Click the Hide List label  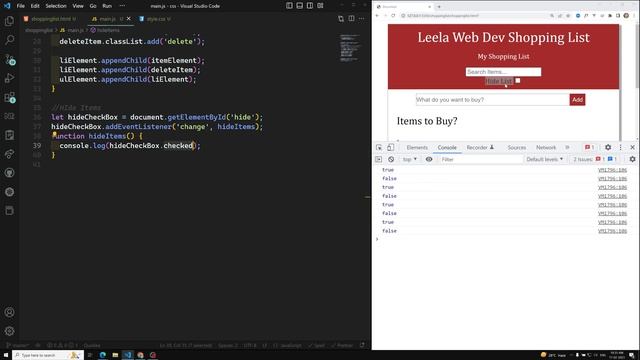click(x=498, y=81)
